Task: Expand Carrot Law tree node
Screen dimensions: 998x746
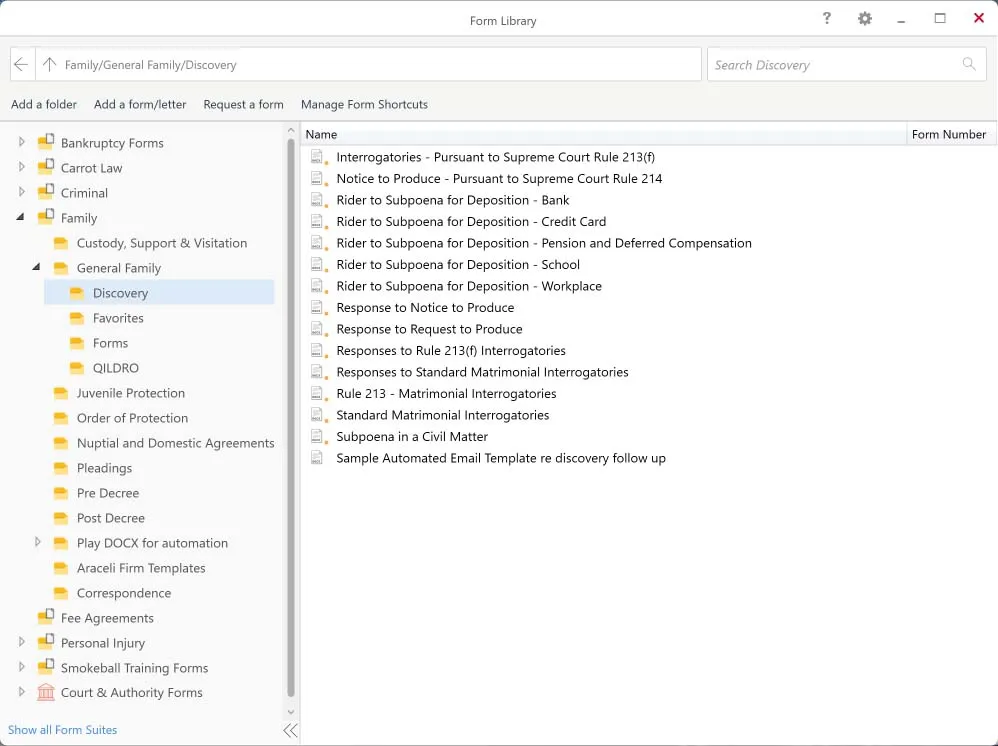Action: pyautogui.click(x=22, y=167)
